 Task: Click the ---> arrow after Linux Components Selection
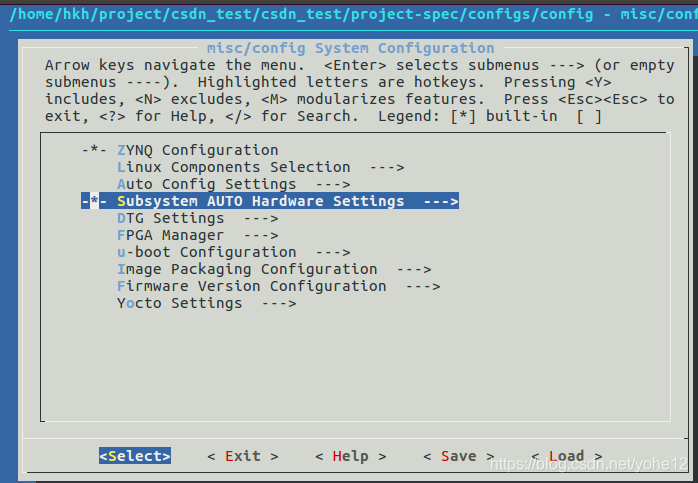387,167
